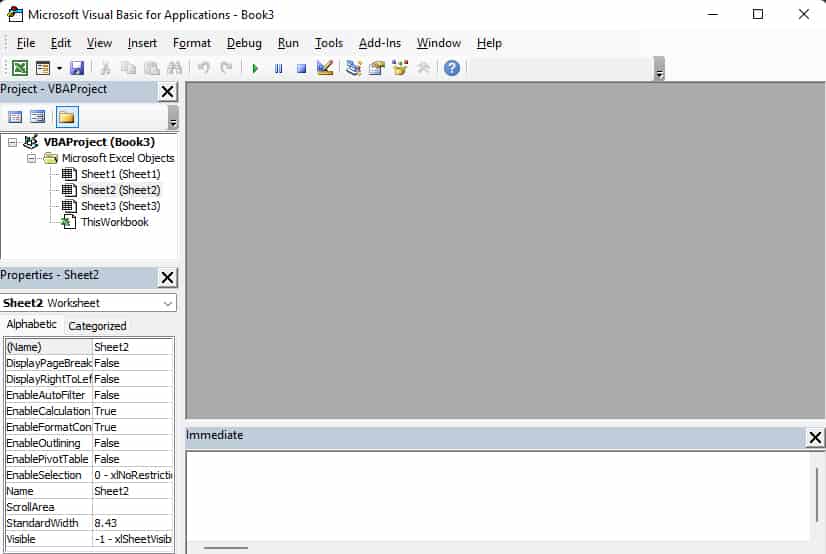Click the Cut scissors icon
This screenshot has height=554, width=826.
tap(105, 68)
